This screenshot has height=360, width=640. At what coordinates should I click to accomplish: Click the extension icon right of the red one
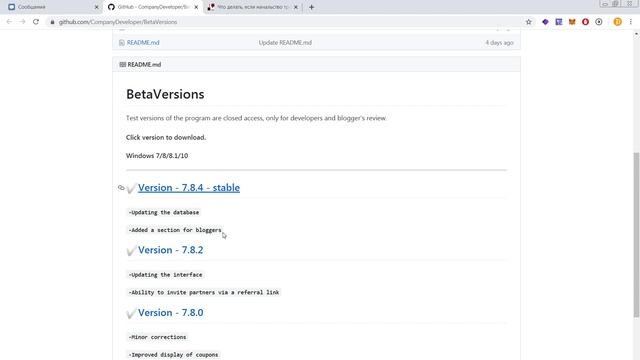click(599, 22)
